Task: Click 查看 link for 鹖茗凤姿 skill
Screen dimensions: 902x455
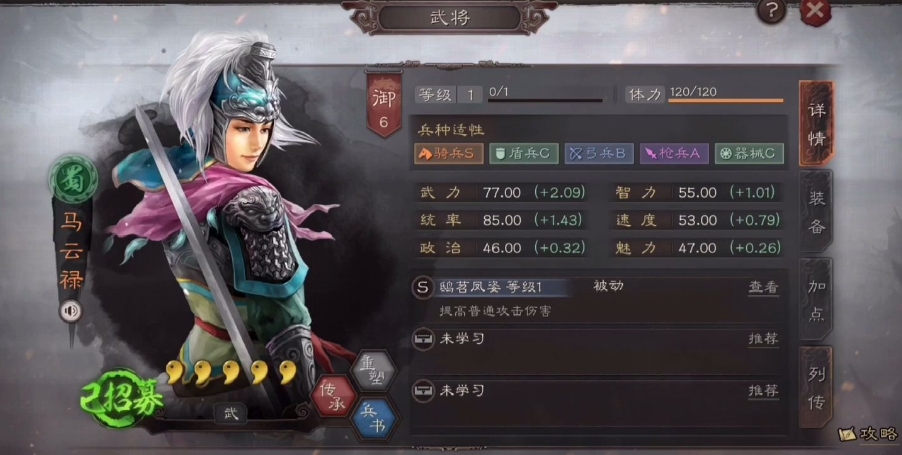Action: click(763, 287)
